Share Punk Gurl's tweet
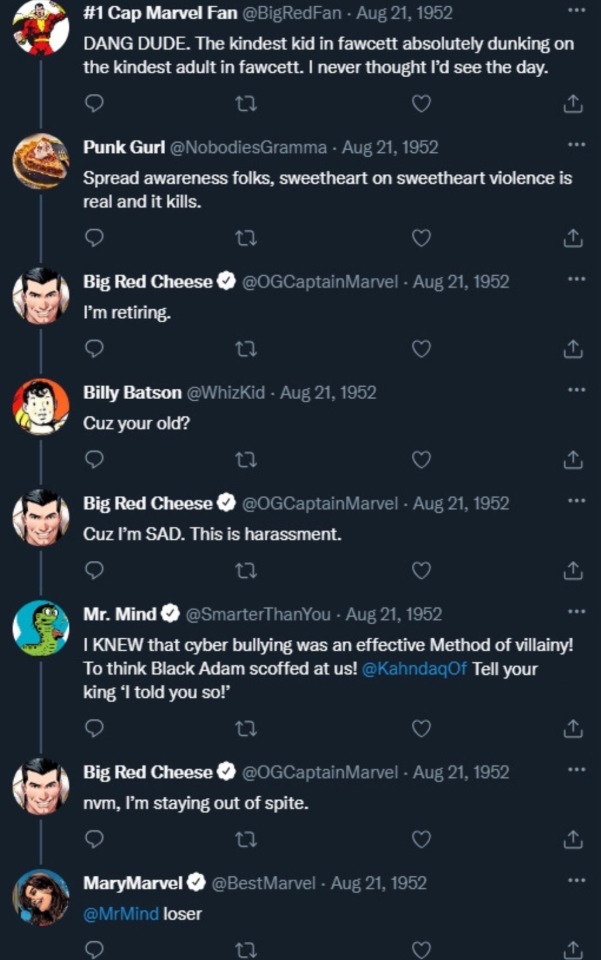 573,237
